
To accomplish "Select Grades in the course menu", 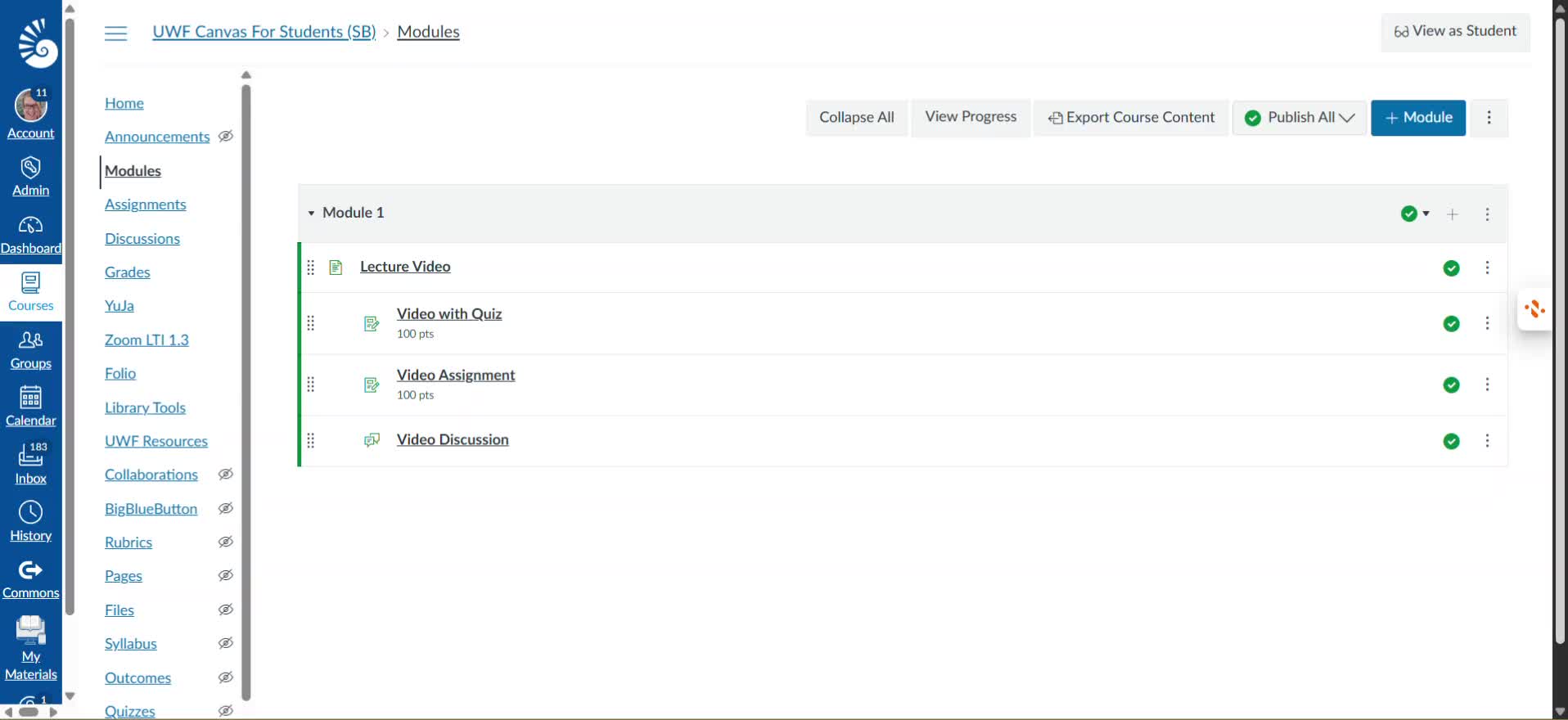I will coord(127,272).
